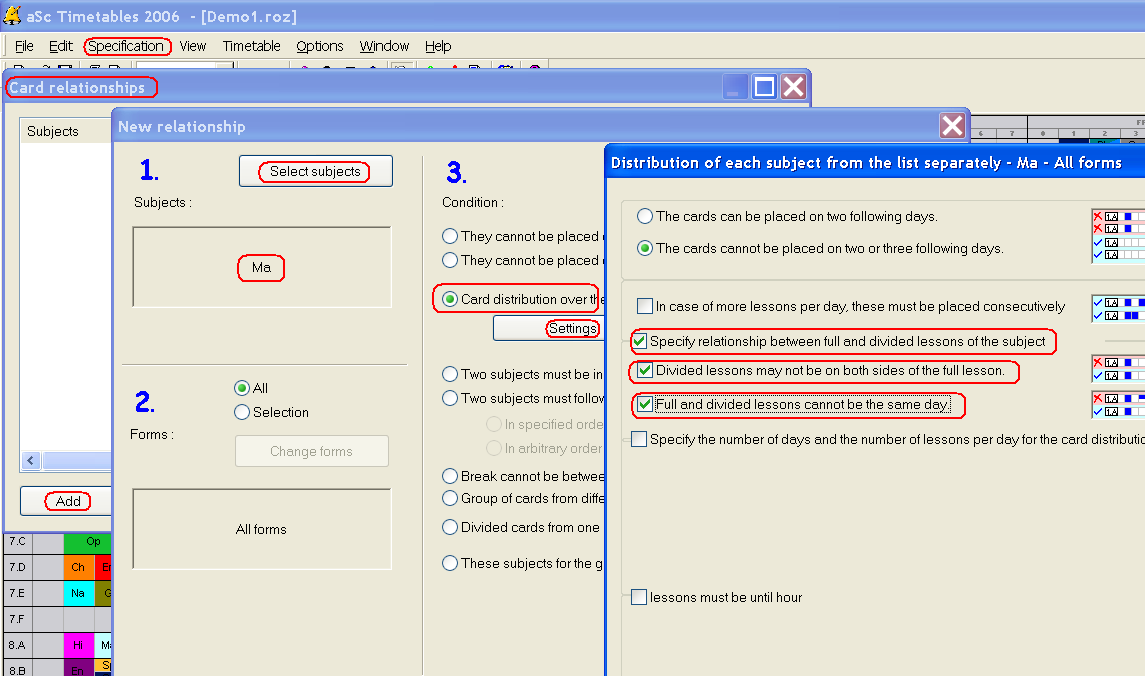Screen dimensions: 1145x676
Task: Click the aSc Timetables app icon in title bar
Action: click(x=13, y=15)
